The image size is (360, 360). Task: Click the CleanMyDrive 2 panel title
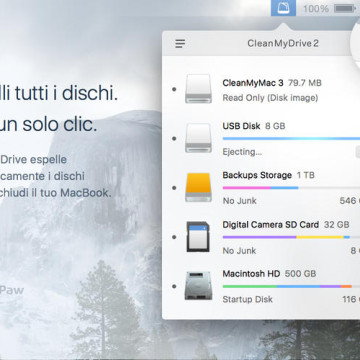tap(283, 43)
